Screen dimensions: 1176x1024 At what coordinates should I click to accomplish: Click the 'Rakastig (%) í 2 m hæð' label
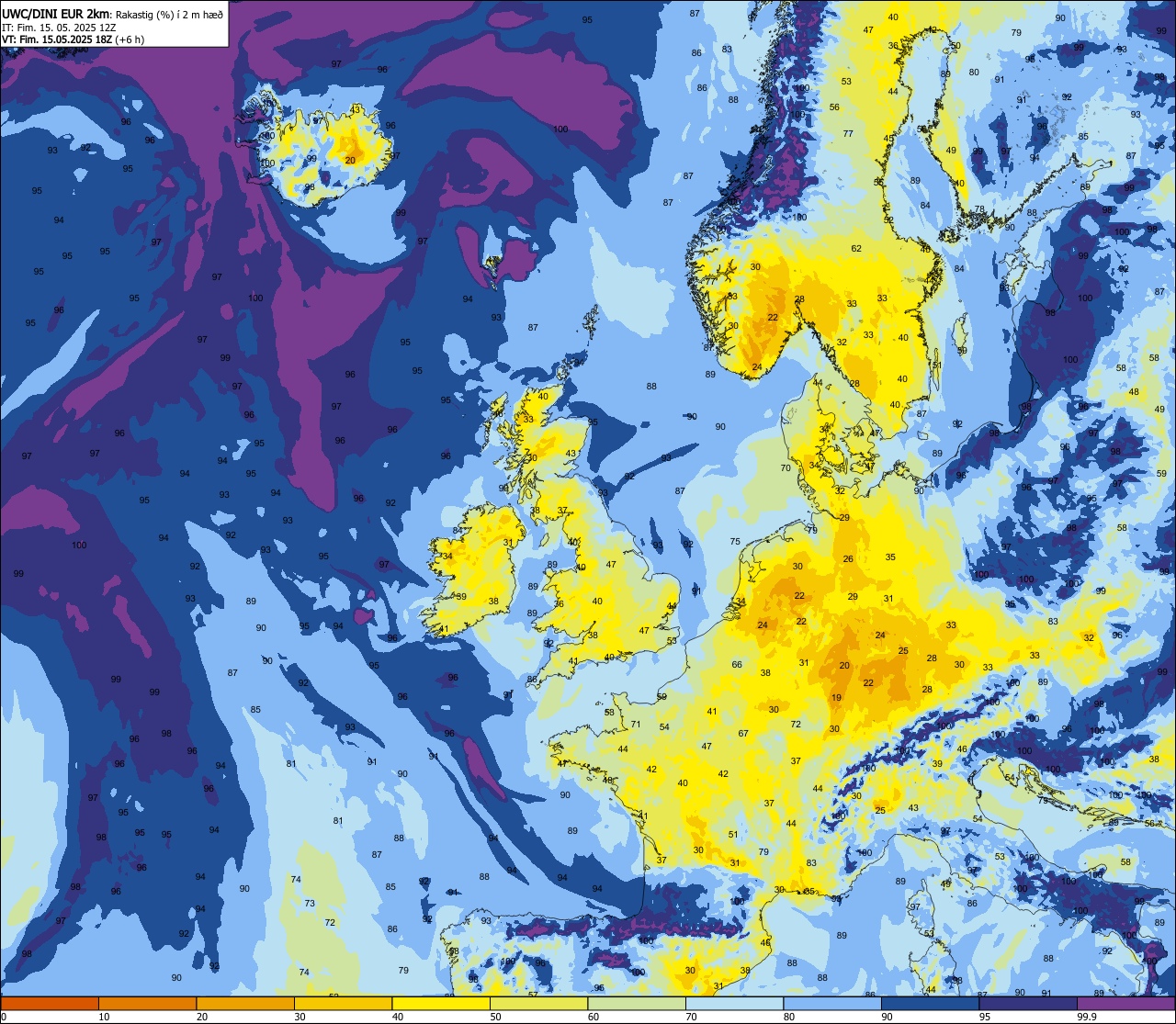169,14
